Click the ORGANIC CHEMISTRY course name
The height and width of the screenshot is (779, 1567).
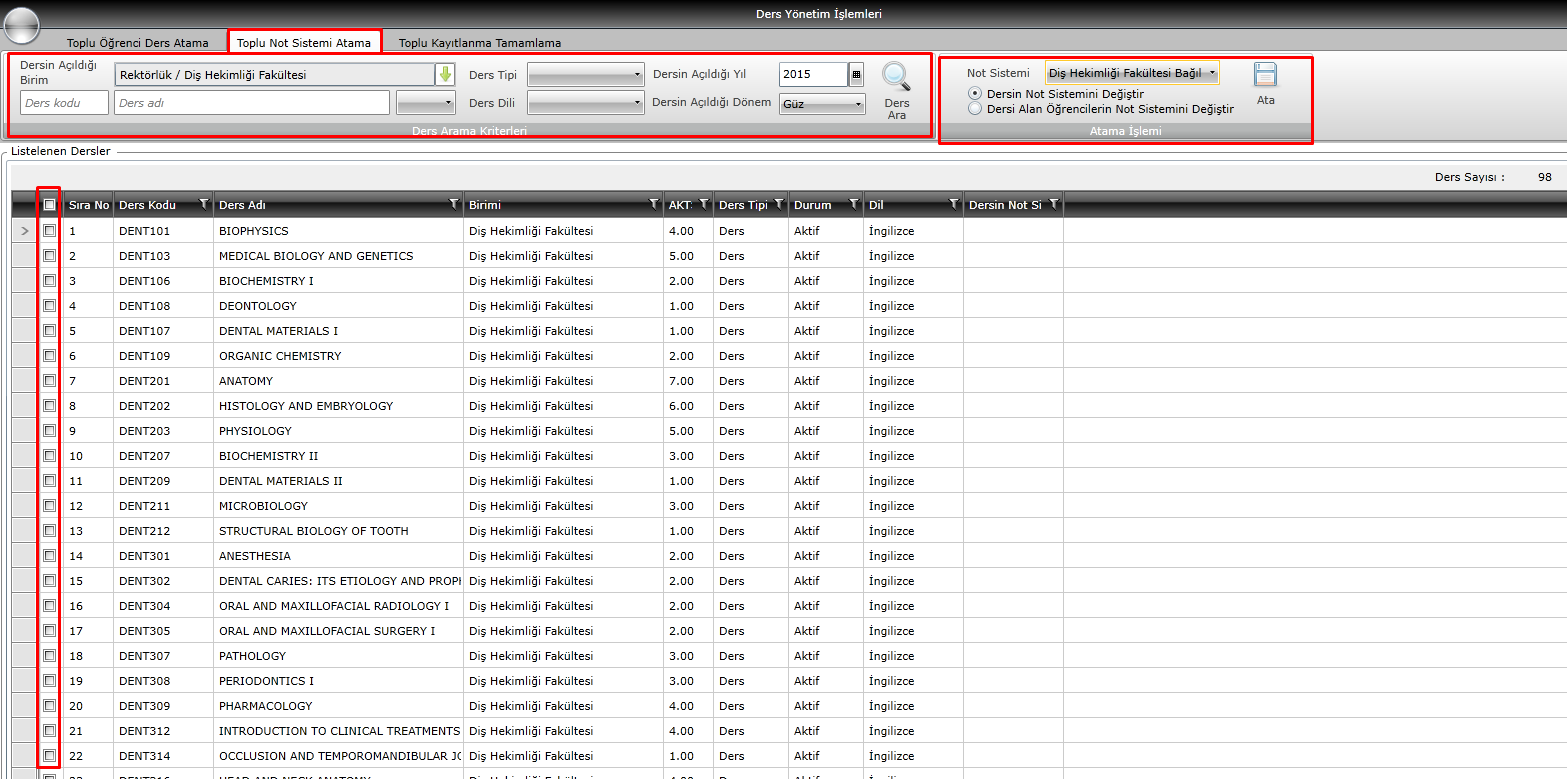(280, 356)
